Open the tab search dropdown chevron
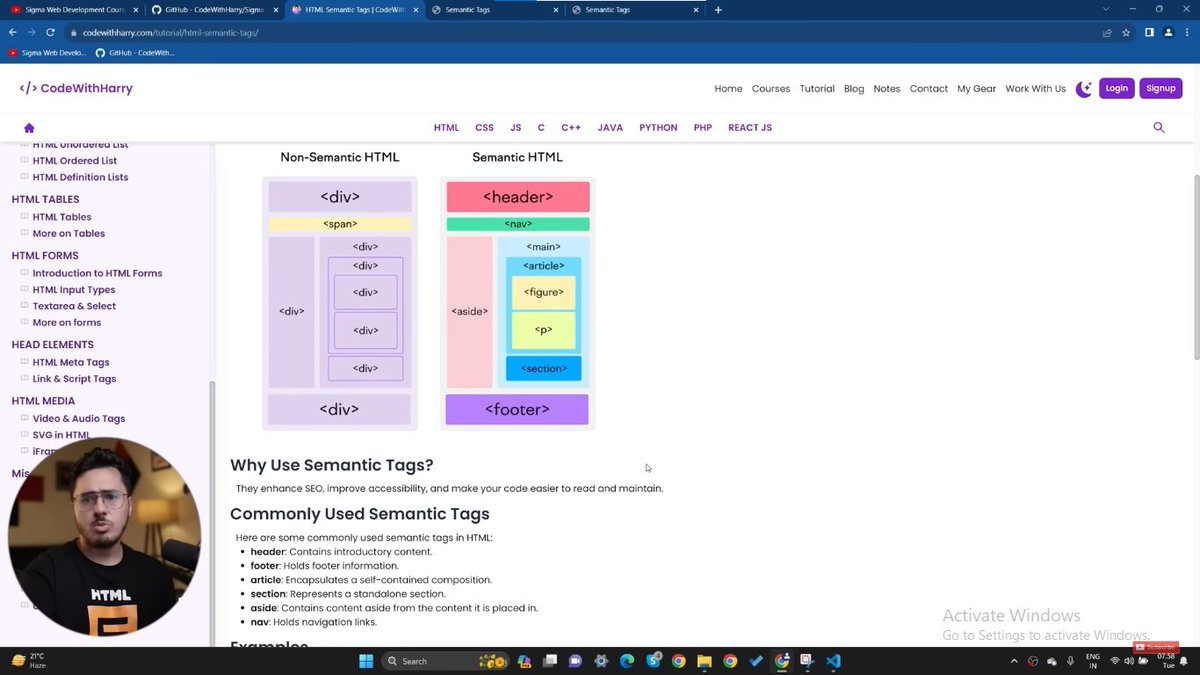The height and width of the screenshot is (675, 1200). [1104, 10]
